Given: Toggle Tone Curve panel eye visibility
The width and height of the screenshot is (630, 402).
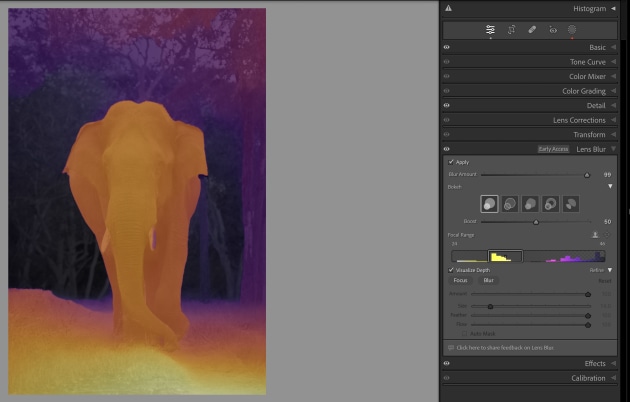Looking at the screenshot, I should [446, 62].
